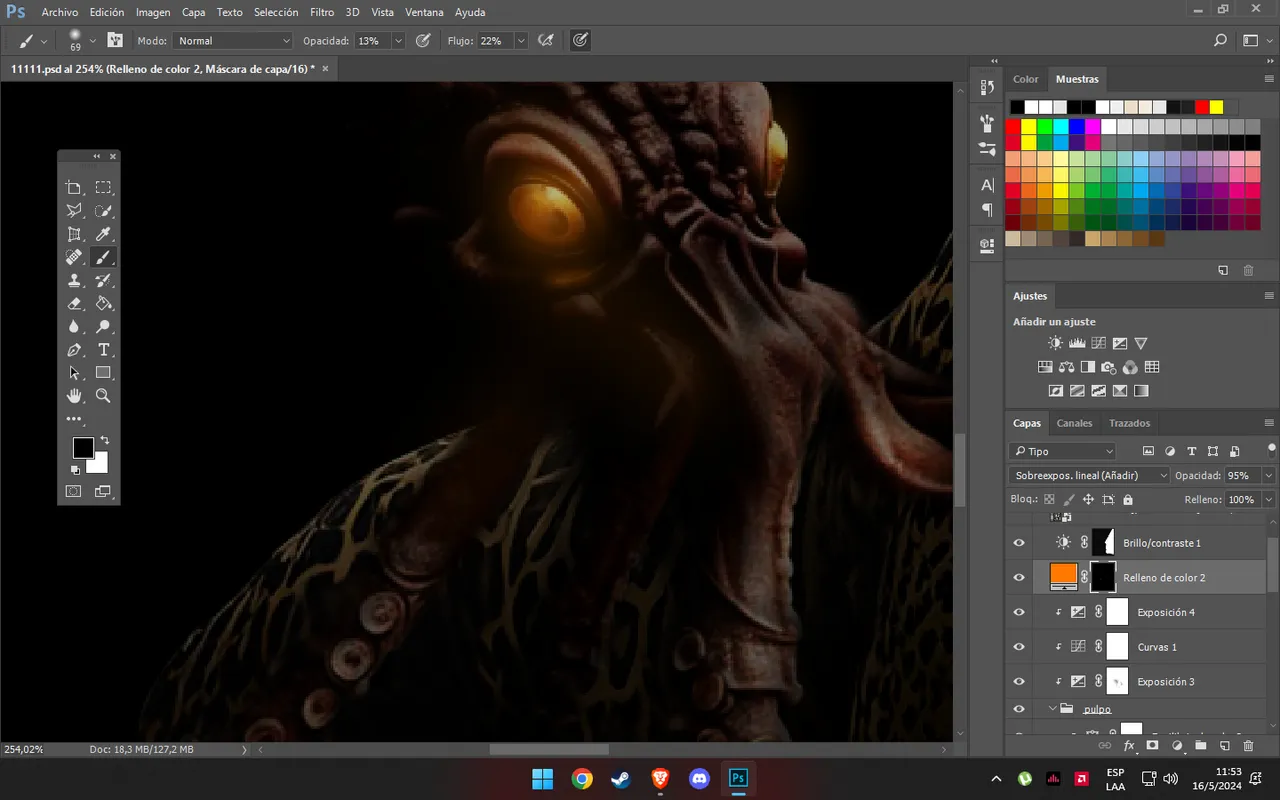This screenshot has width=1280, height=800.
Task: Open the Flujo slider arrow
Action: [521, 41]
